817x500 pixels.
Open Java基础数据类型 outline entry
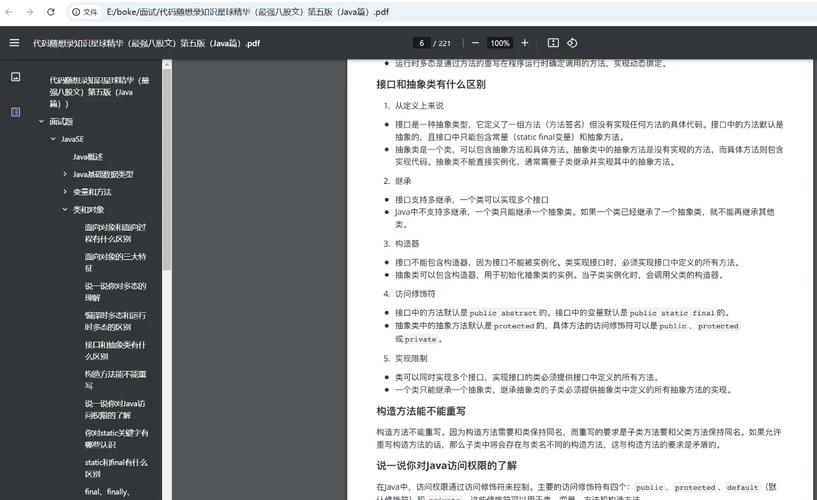103,174
